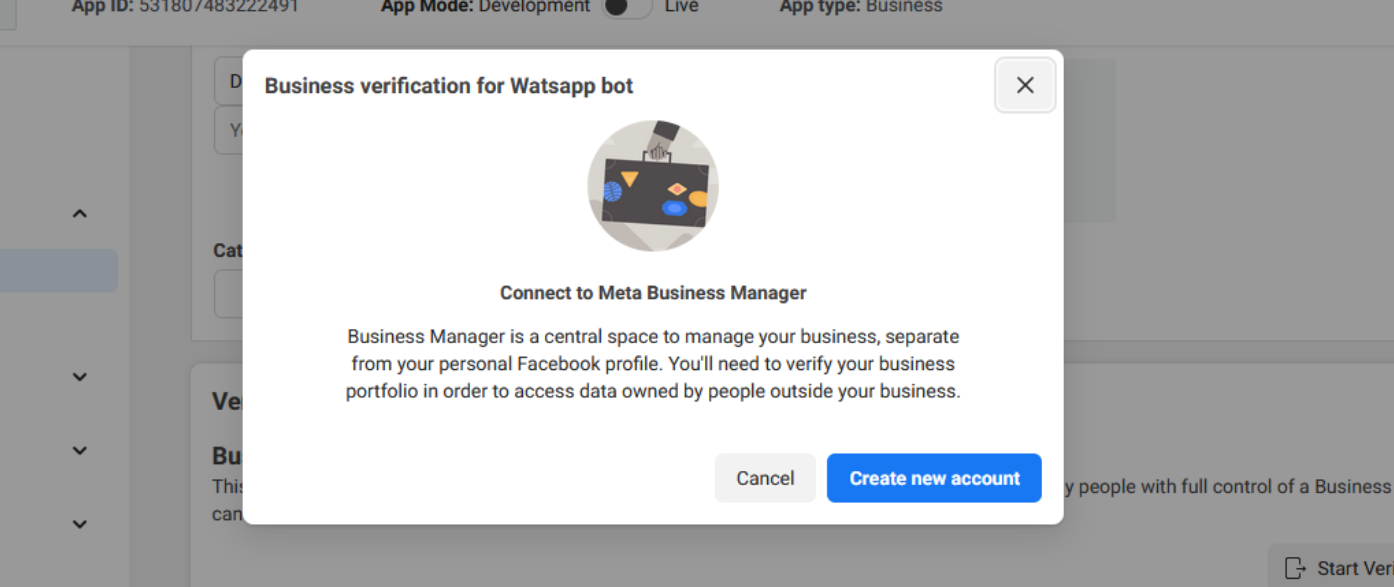The width and height of the screenshot is (1394, 587).
Task: Expand the bottom sidebar section
Action: click(79, 524)
